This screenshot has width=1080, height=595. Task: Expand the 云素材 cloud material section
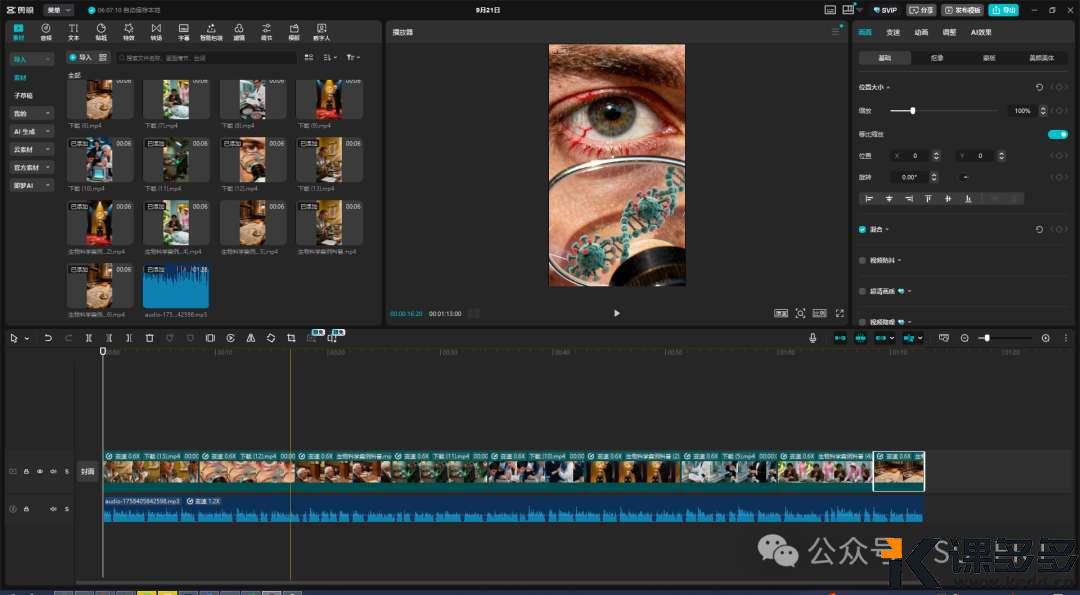(31, 149)
